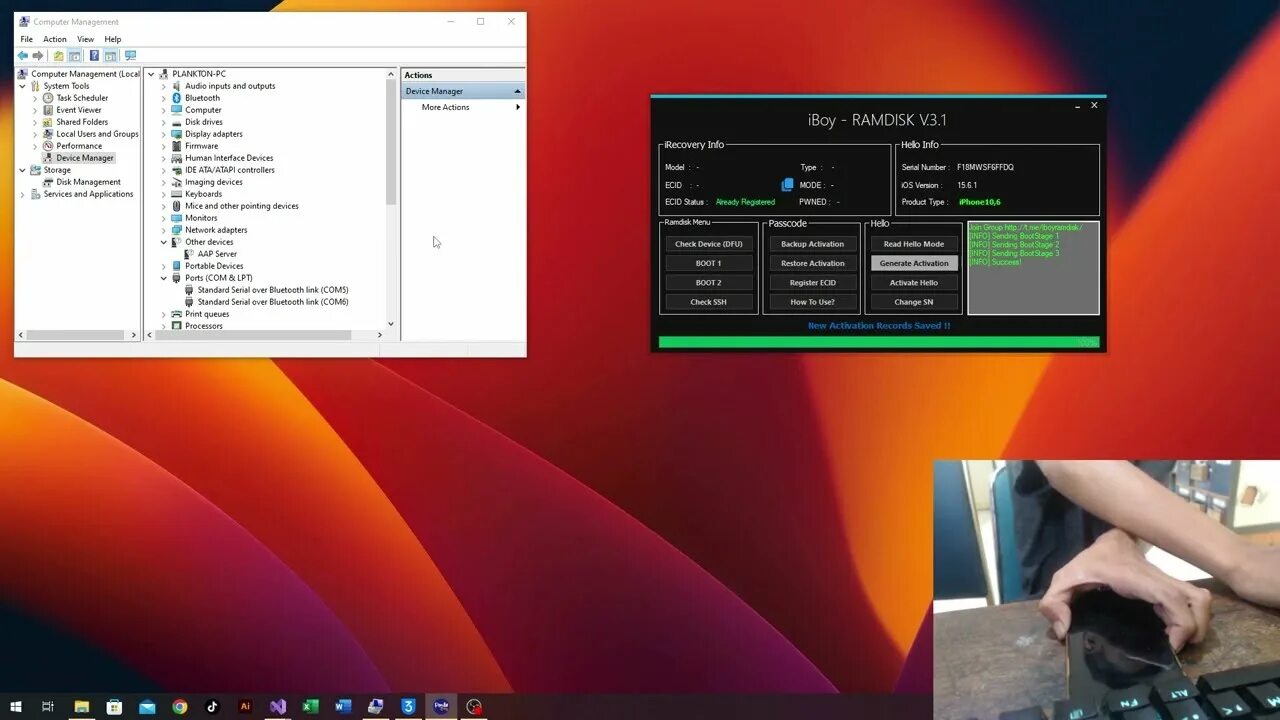Collapse the Device Manager actions section
The height and width of the screenshot is (720, 1280).
coord(517,91)
